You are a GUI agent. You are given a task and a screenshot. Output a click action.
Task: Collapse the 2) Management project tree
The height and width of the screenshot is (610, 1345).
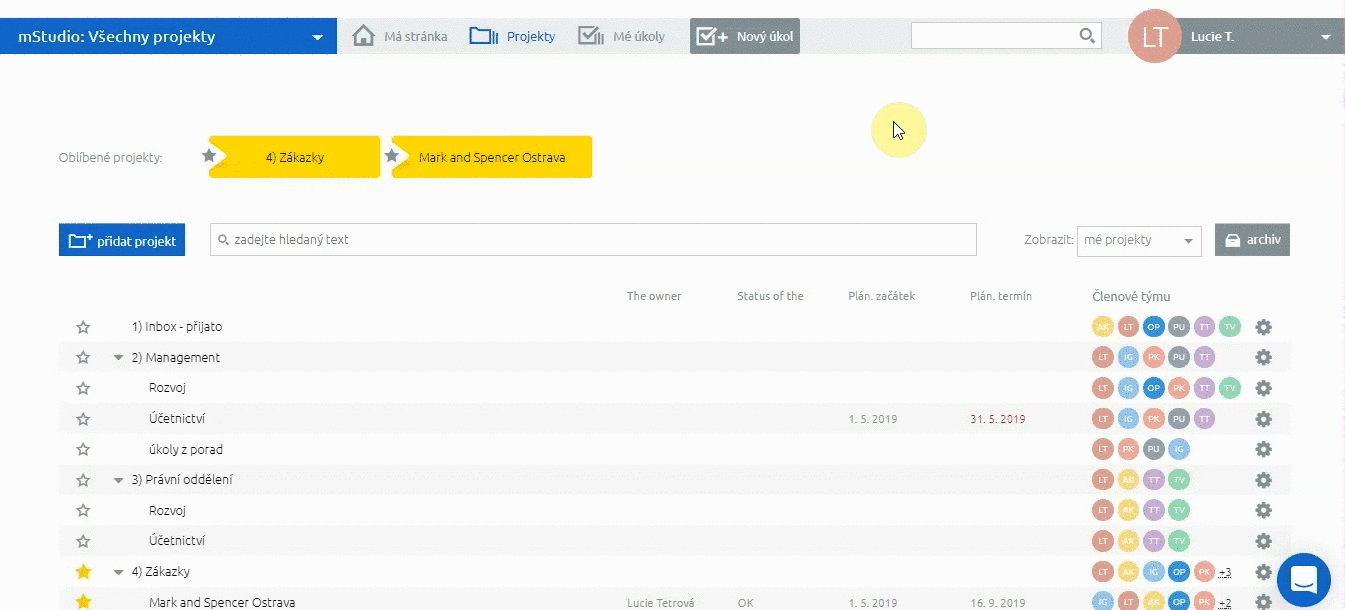point(119,358)
